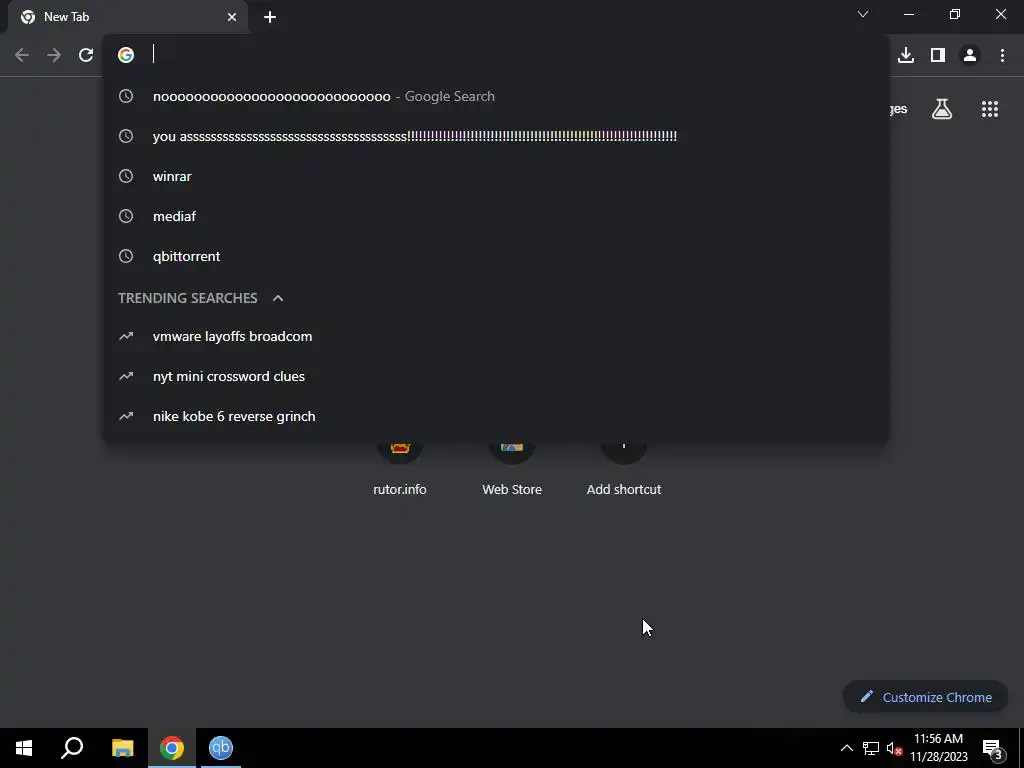Open a new tab with the plus button
This screenshot has width=1024, height=768.
[270, 17]
